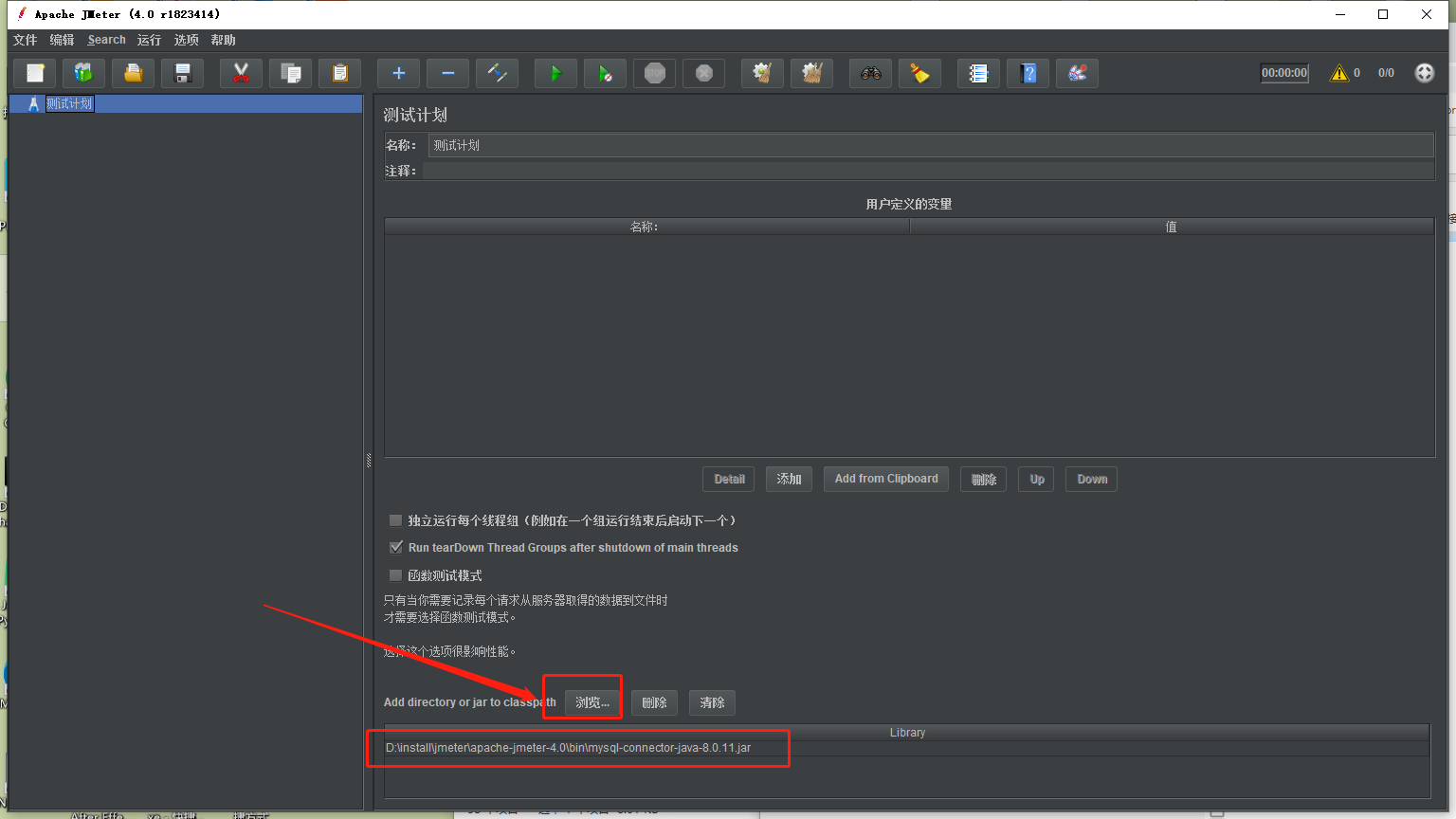Click the 00:00:00 elapsed time display
Viewport: 1456px width, 819px height.
click(1284, 73)
